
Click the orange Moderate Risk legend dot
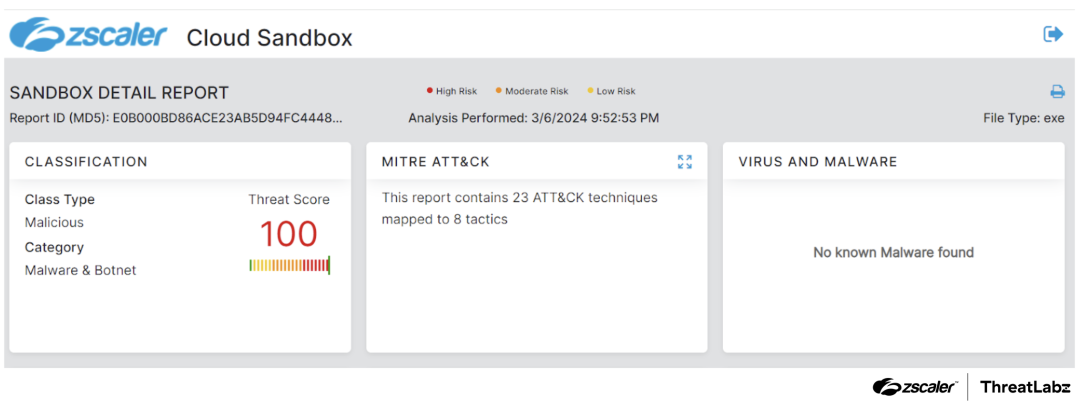[x=498, y=91]
